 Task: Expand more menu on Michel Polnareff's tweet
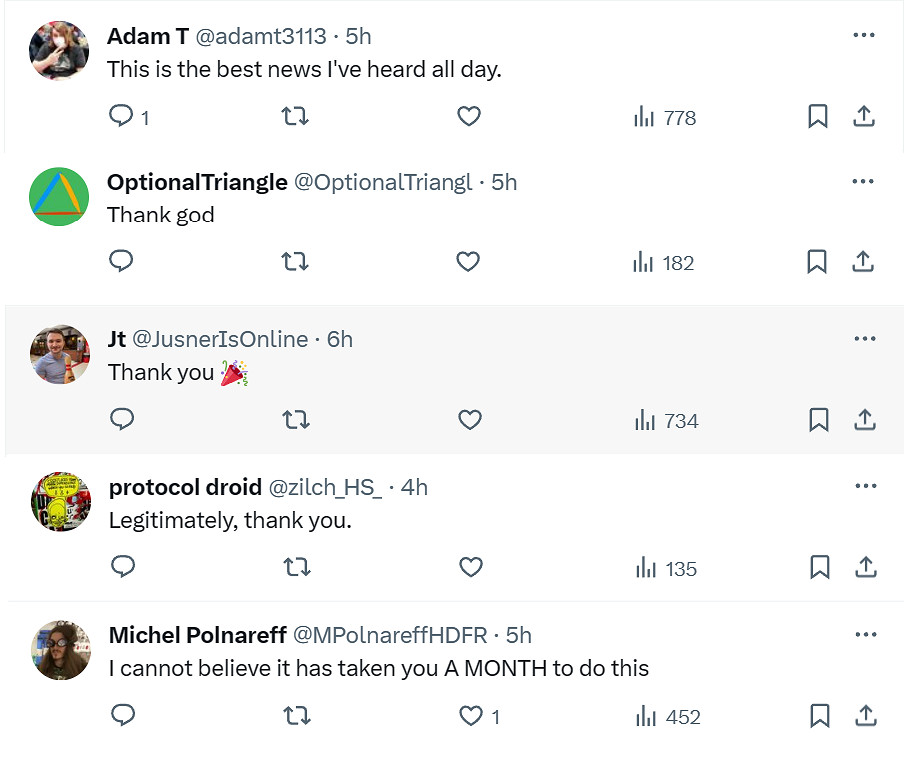[865, 635]
